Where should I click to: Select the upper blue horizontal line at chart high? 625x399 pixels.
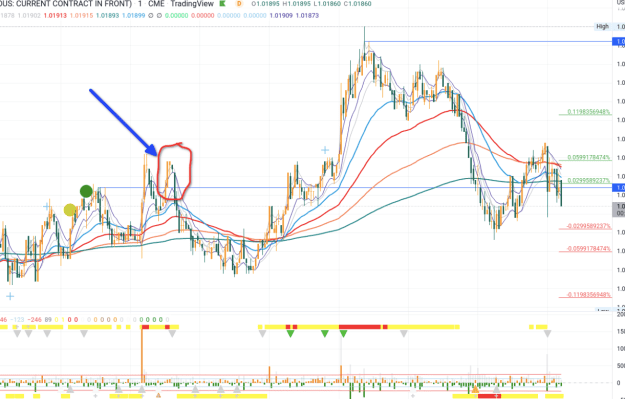489,41
